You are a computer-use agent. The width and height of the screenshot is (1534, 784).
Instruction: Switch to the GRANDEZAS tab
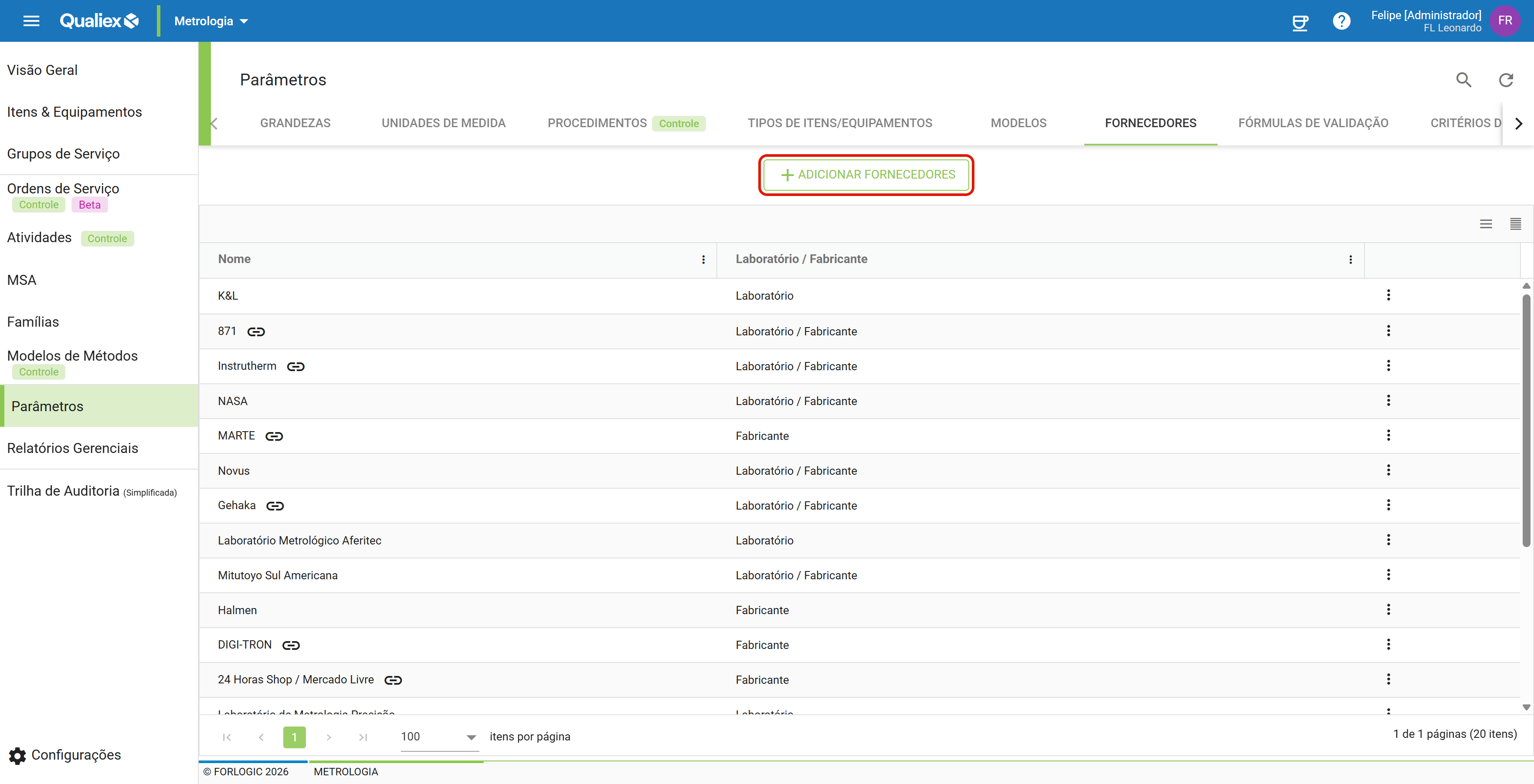[x=295, y=123]
